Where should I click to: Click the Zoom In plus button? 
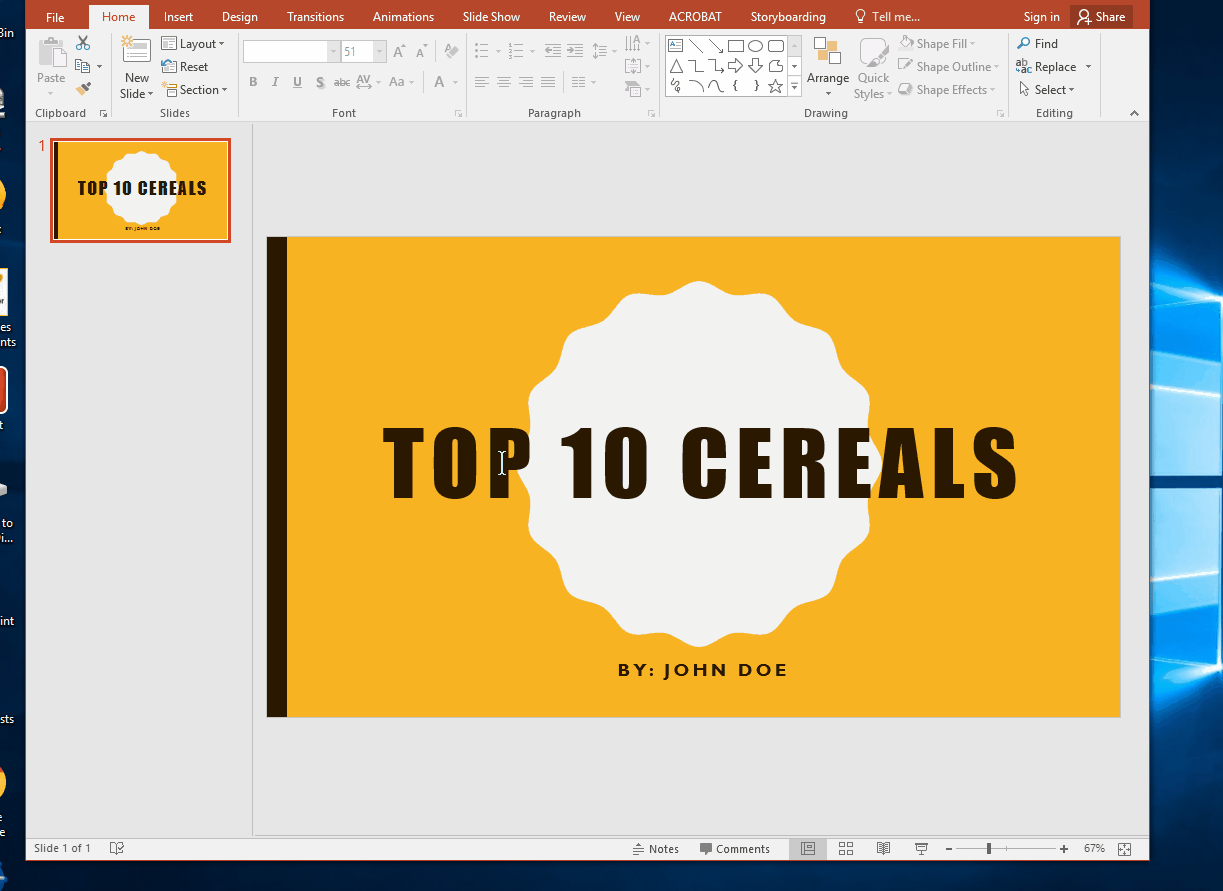tap(1064, 848)
